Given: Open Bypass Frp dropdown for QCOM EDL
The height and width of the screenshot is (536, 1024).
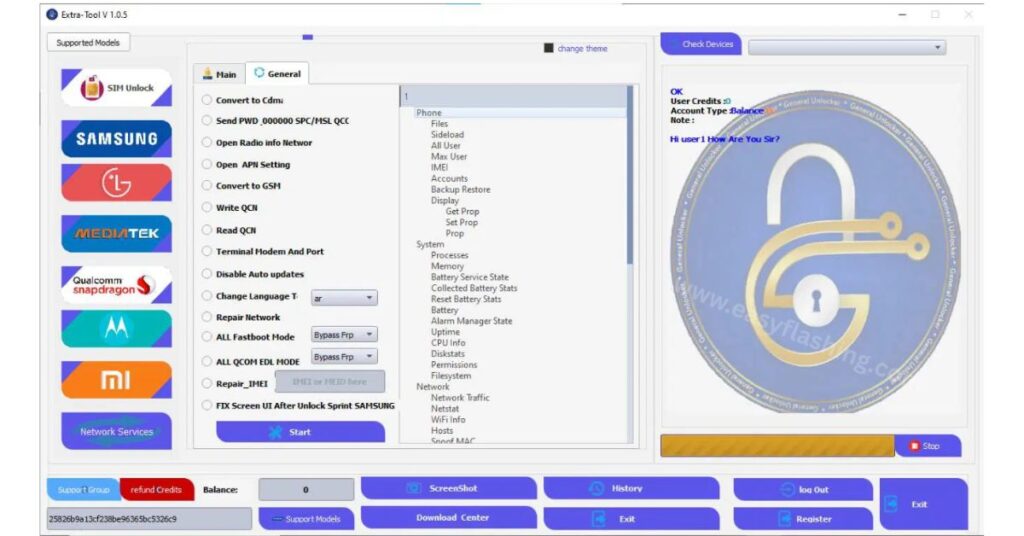Looking at the screenshot, I should tap(344, 356).
